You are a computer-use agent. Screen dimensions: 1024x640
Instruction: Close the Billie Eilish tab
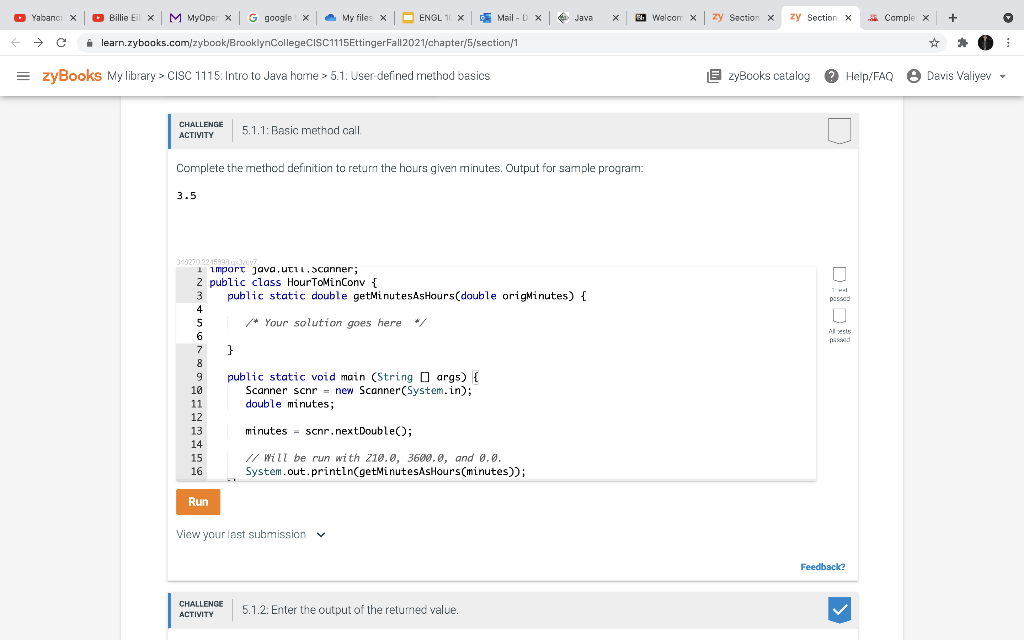coord(150,18)
